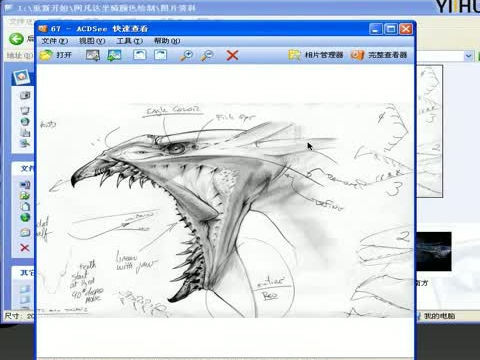480x360 pixels.
Task: Rotate the image clockwise
Action: click(x=160, y=55)
